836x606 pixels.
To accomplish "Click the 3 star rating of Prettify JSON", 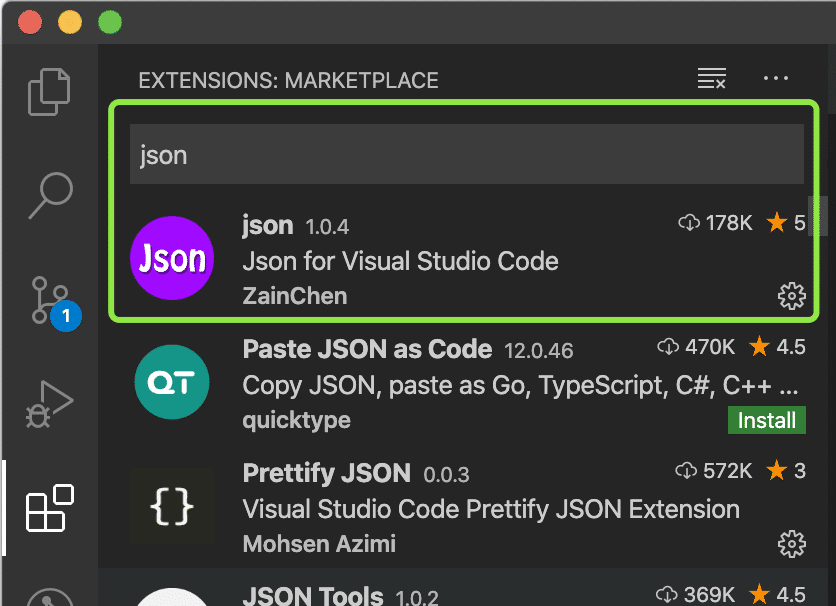I will tap(786, 471).
